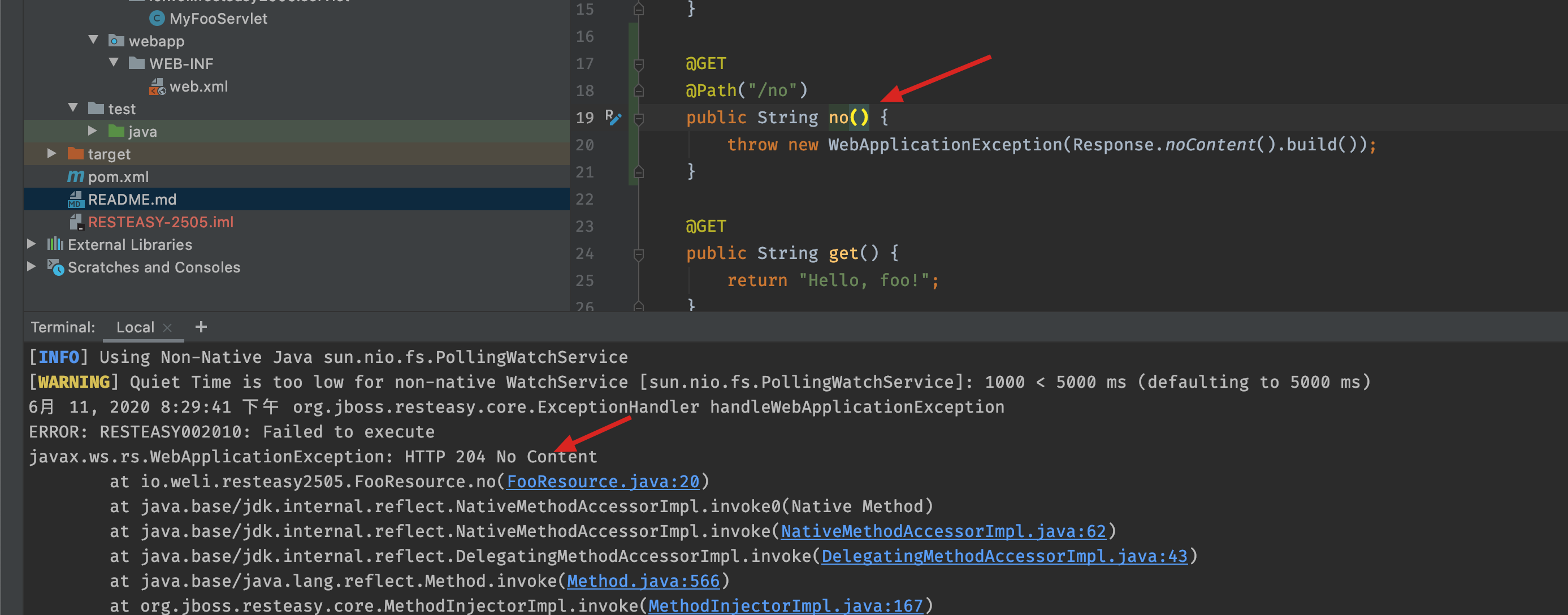Screen dimensions: 1568x615
Task: Click the Scratches and Consoles icon
Action: (55, 267)
